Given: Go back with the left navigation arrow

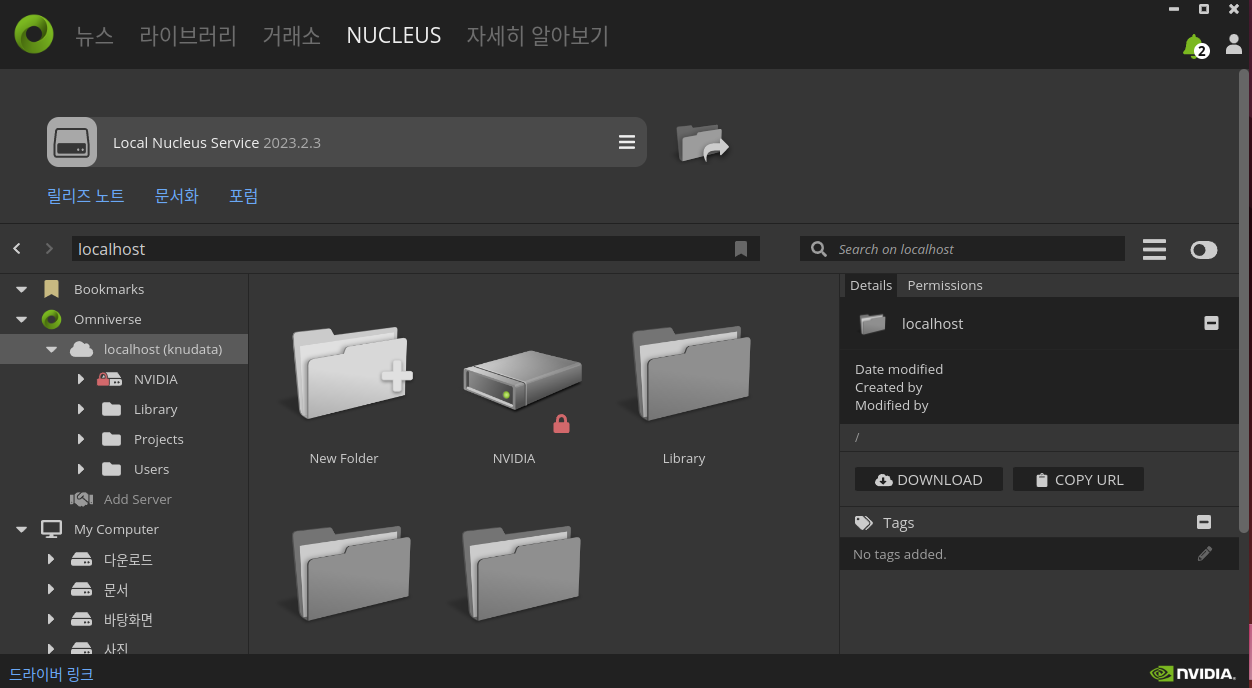Looking at the screenshot, I should click(17, 248).
